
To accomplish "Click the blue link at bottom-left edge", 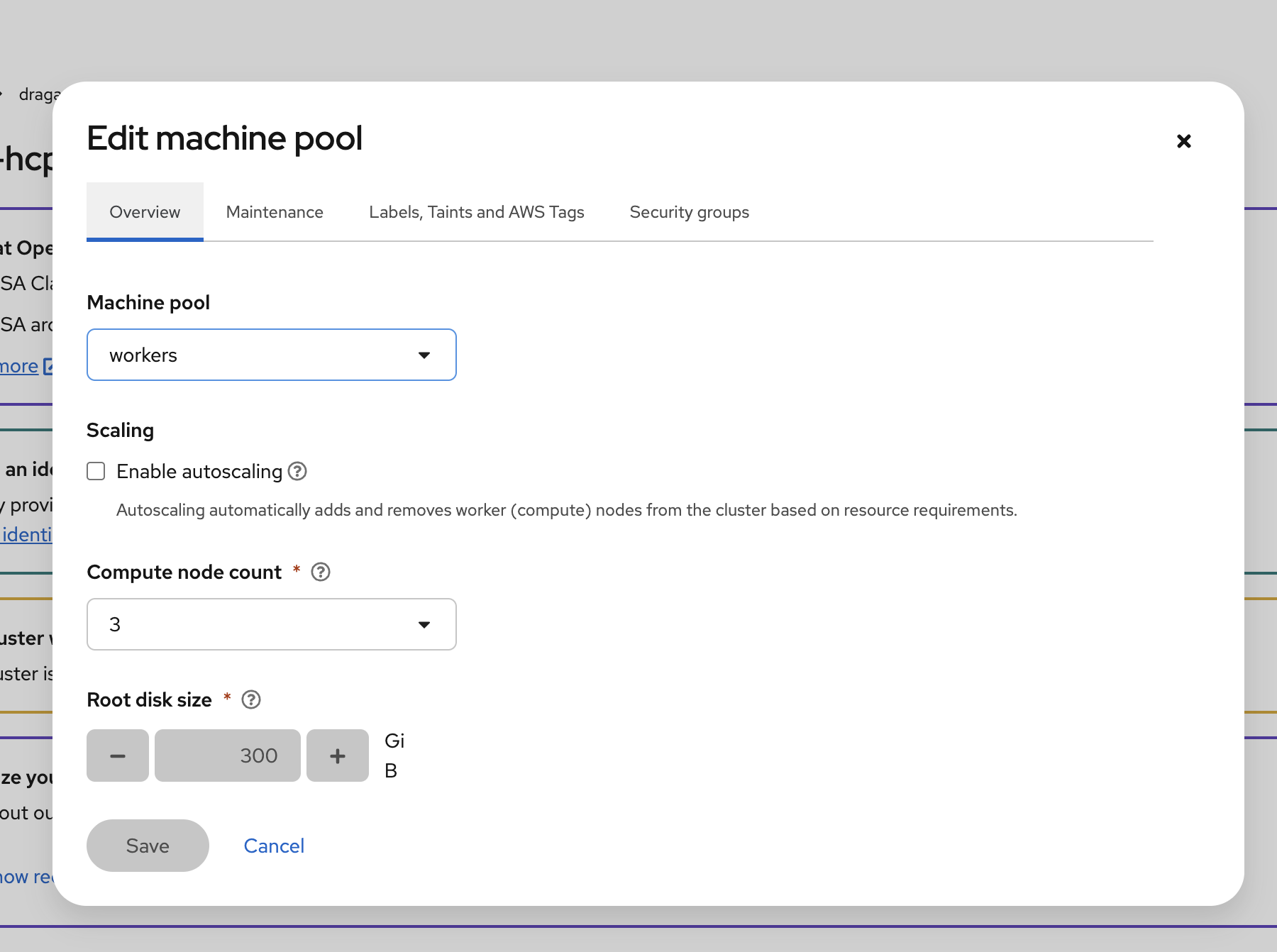I will coord(26,877).
